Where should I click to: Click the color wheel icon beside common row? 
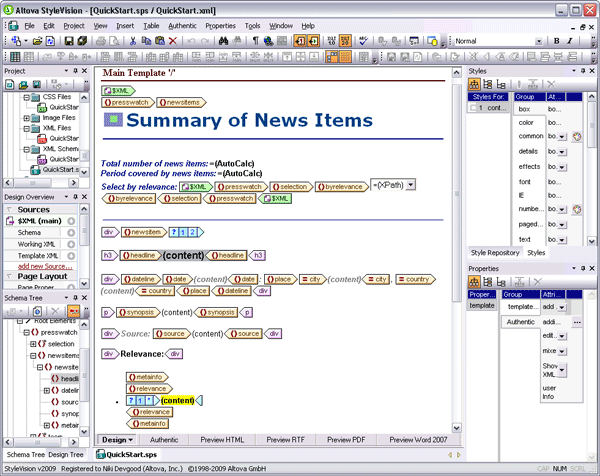point(577,136)
